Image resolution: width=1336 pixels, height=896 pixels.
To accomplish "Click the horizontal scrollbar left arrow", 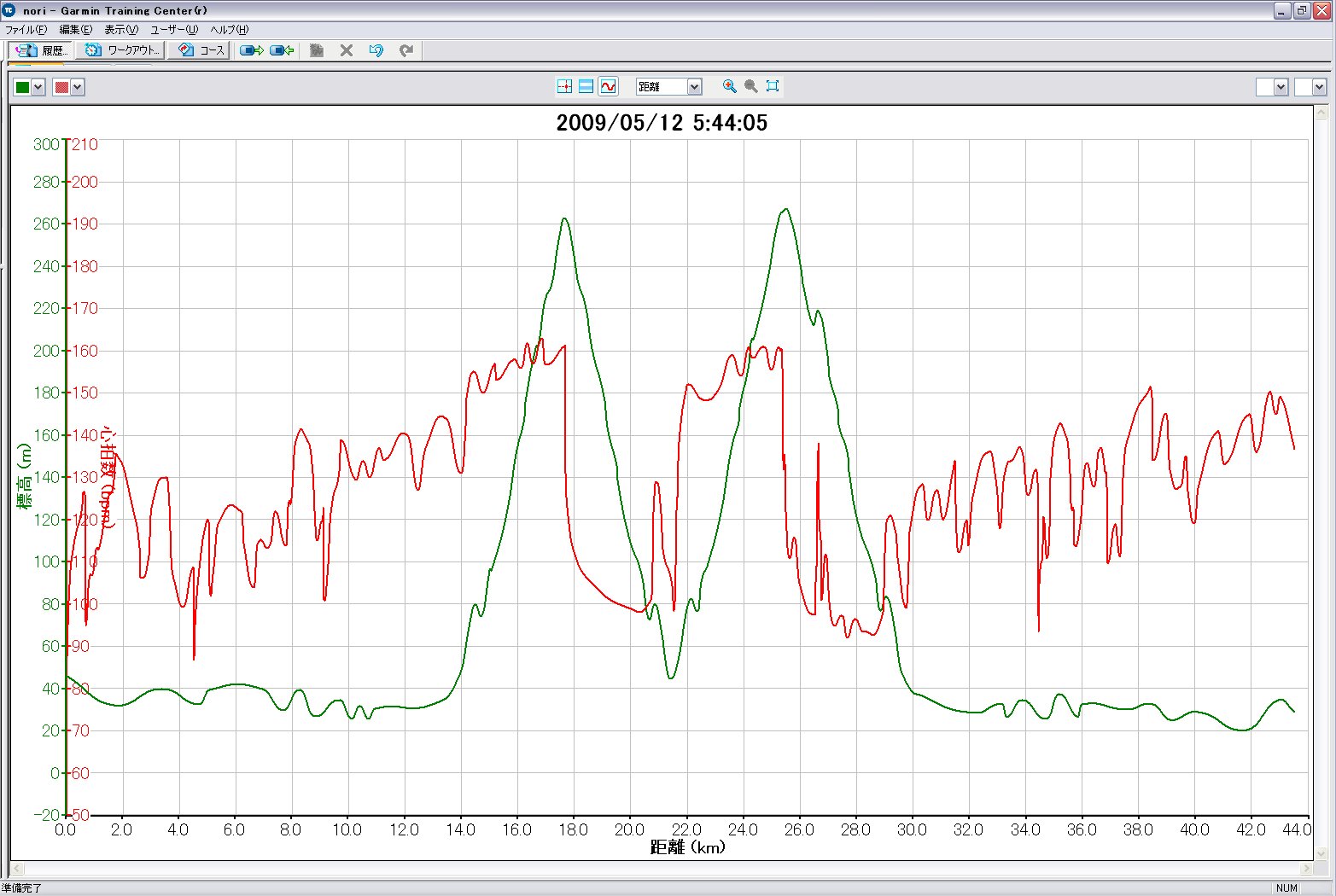I will pyautogui.click(x=16, y=869).
